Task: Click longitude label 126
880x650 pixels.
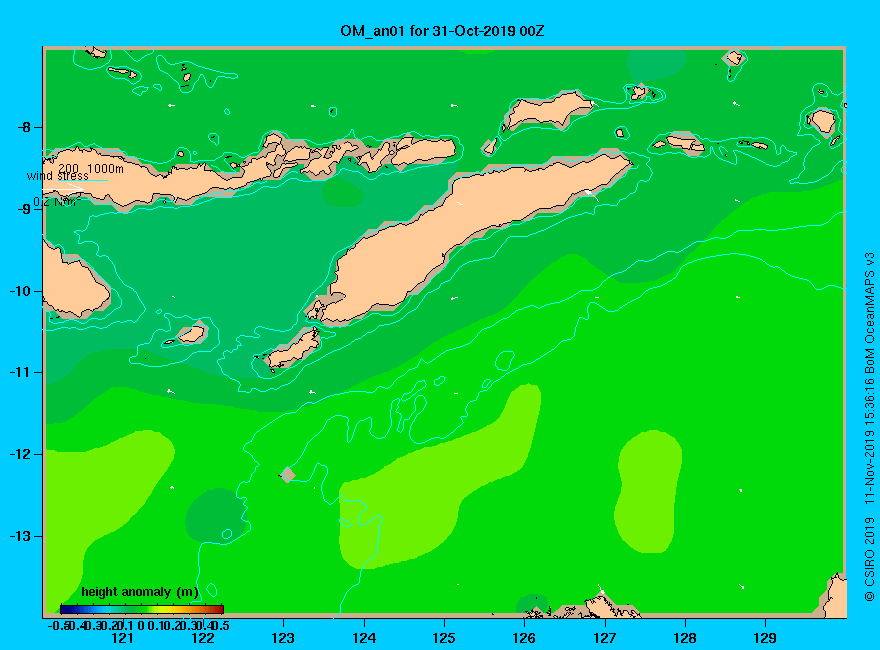Action: pyautogui.click(x=524, y=638)
